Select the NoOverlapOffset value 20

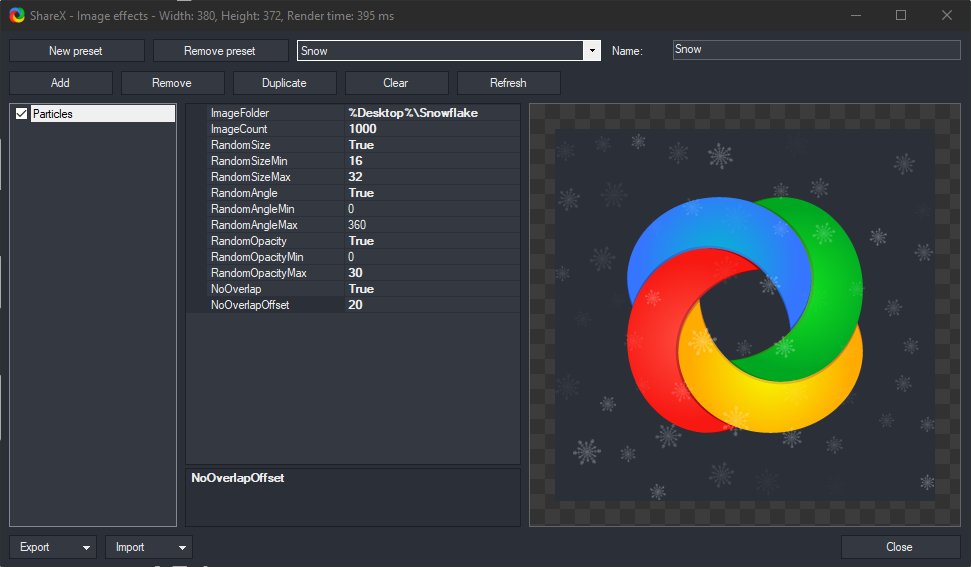pyautogui.click(x=432, y=305)
